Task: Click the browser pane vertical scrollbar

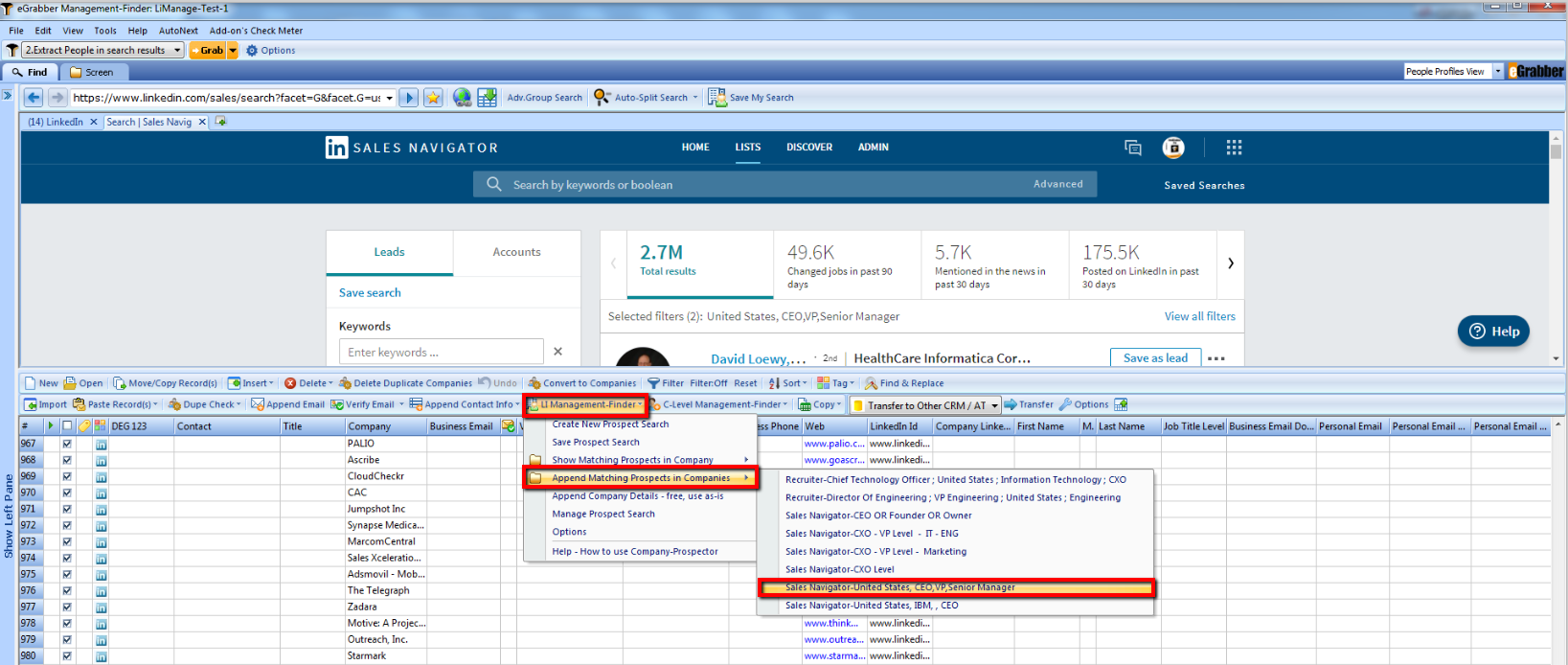Action: pos(1556,249)
